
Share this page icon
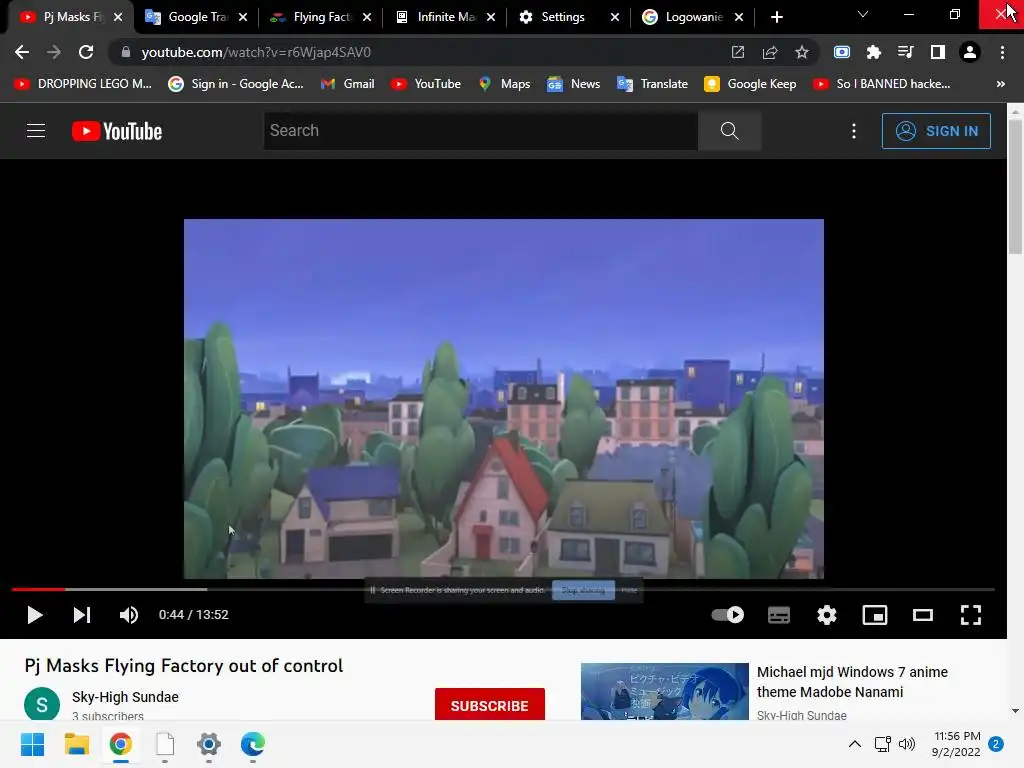tap(770, 52)
